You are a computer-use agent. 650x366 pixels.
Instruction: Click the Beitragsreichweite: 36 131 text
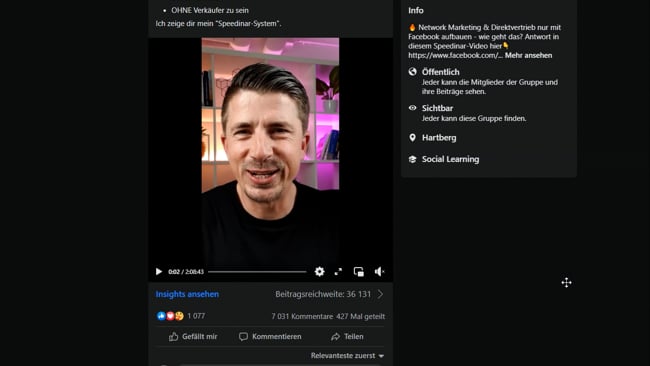(x=323, y=294)
